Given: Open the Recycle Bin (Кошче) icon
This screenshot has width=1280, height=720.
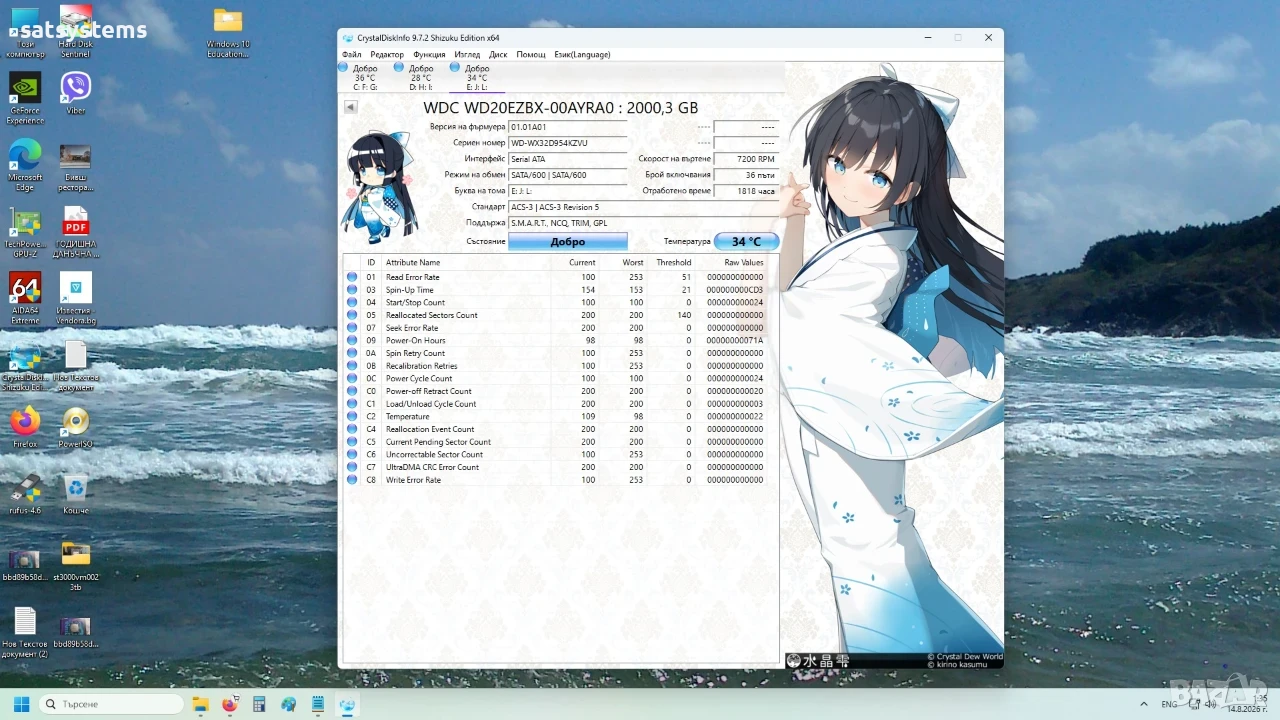Looking at the screenshot, I should click(76, 494).
